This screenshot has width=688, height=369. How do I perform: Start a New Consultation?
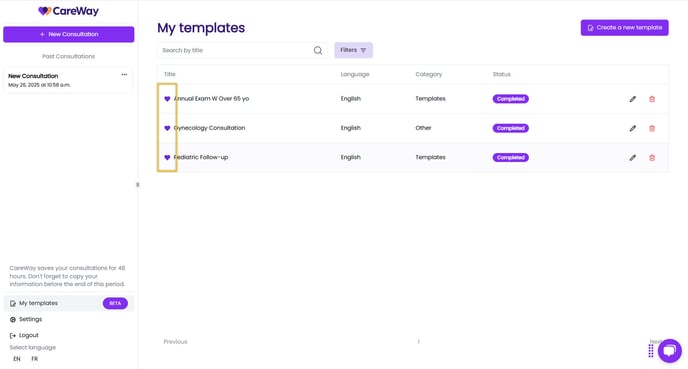coord(68,34)
